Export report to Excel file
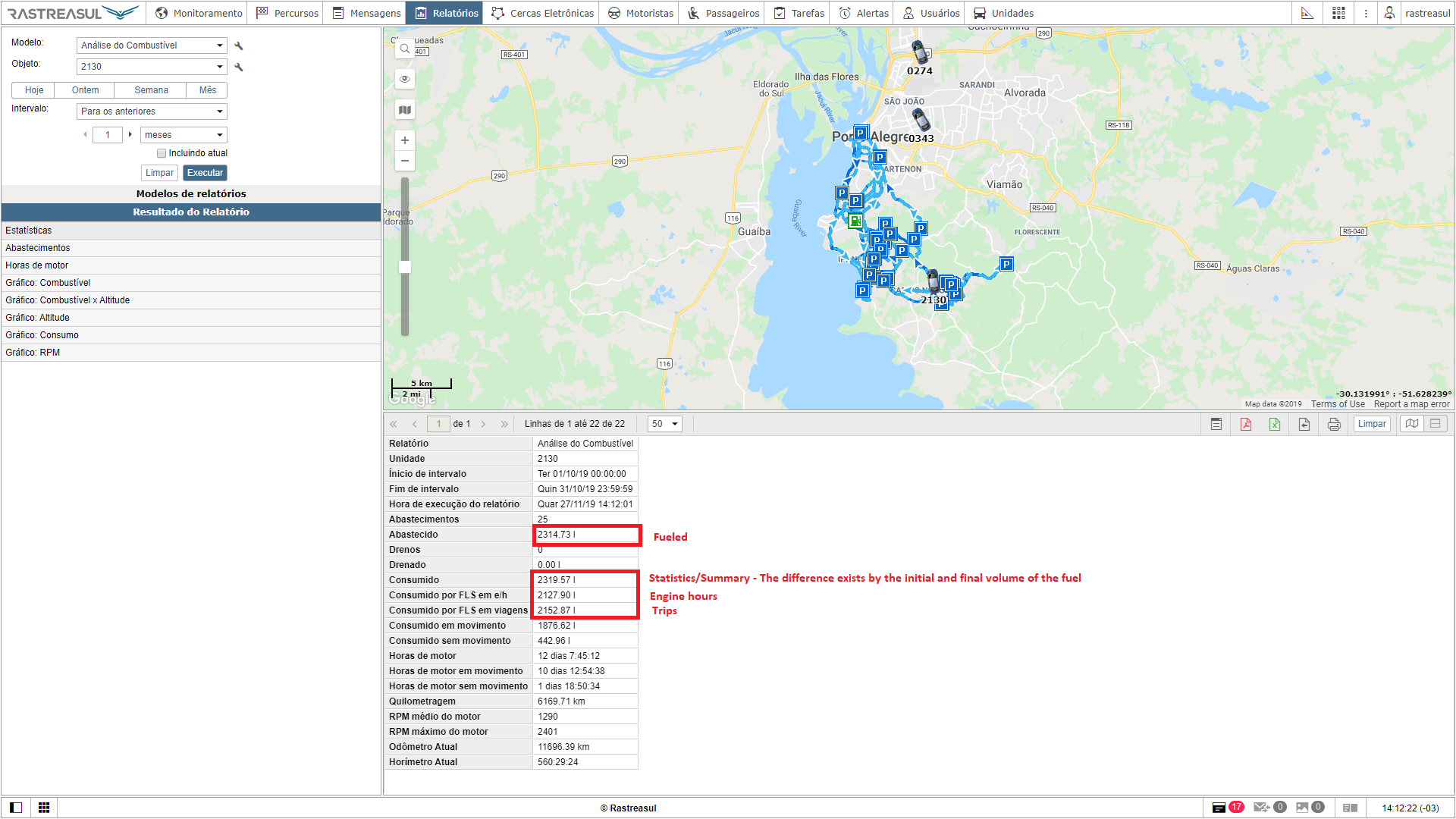This screenshot has height=819, width=1456. [x=1275, y=424]
